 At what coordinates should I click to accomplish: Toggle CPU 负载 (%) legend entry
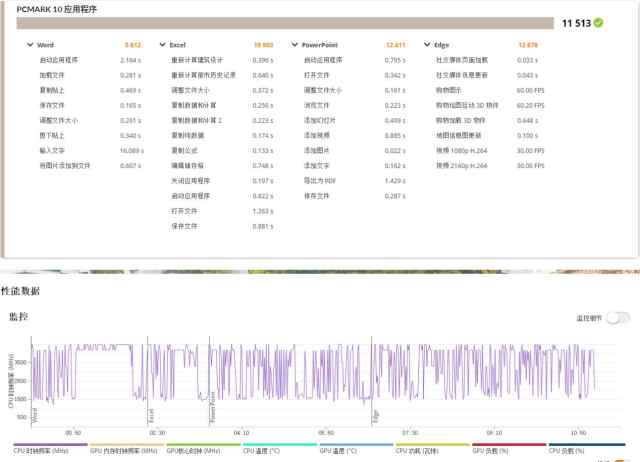[x=587, y=448]
